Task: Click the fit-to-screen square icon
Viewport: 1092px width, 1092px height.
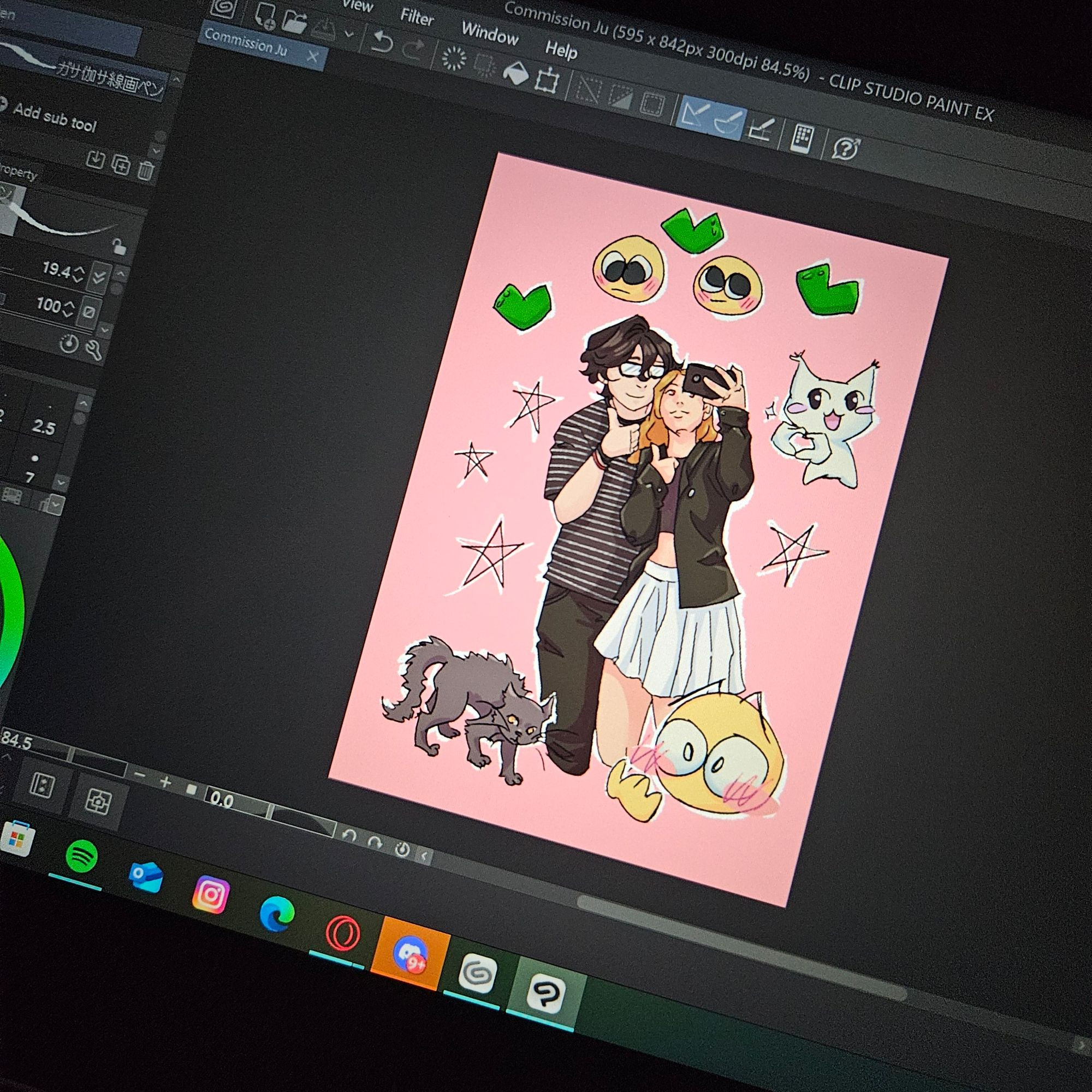Action: [191, 790]
